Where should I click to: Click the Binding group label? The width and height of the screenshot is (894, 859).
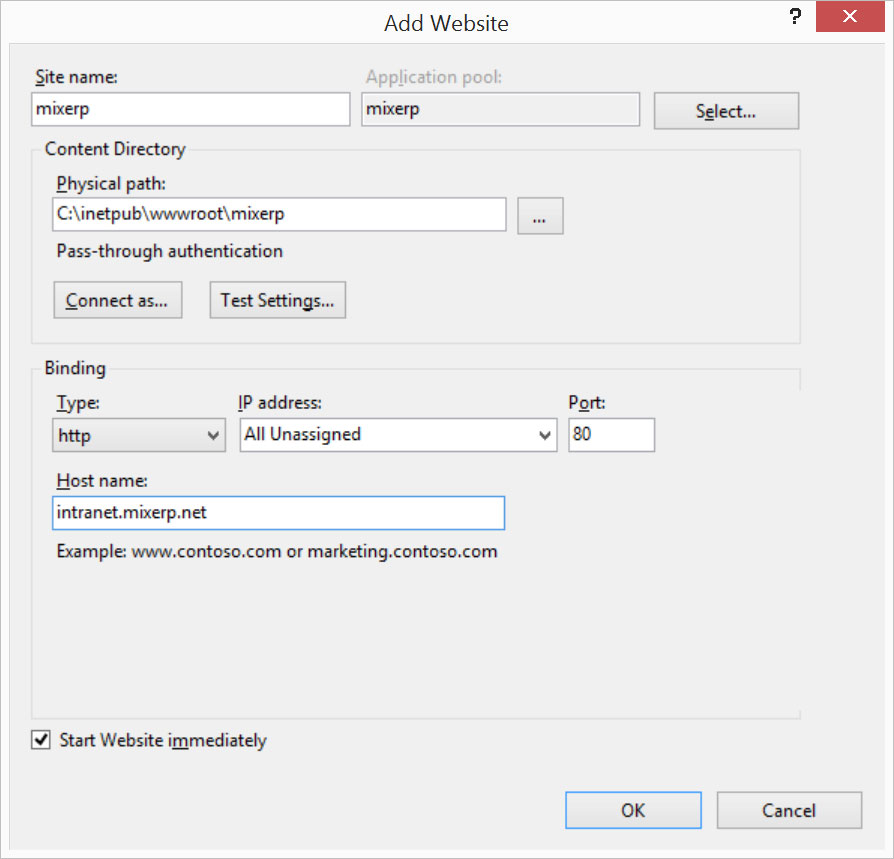tap(75, 368)
